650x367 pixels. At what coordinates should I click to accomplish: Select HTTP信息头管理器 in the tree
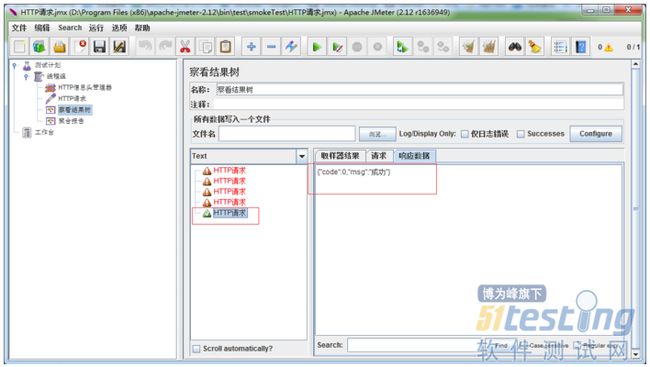85,87
